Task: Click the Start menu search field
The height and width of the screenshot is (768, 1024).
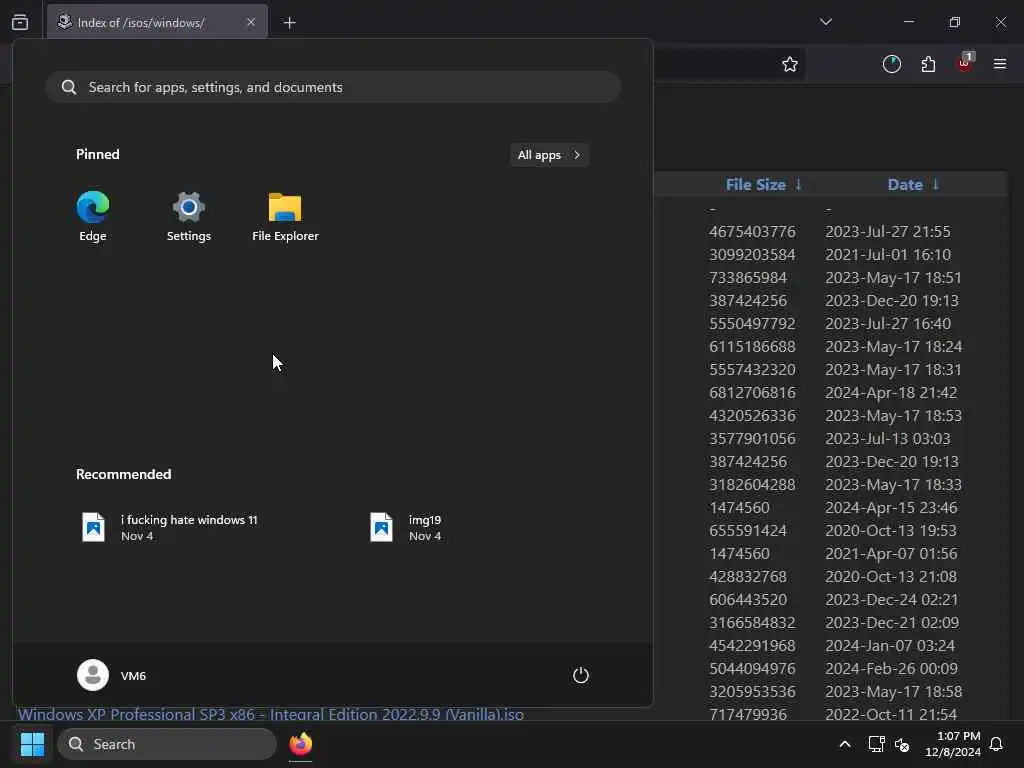Action: [x=333, y=87]
